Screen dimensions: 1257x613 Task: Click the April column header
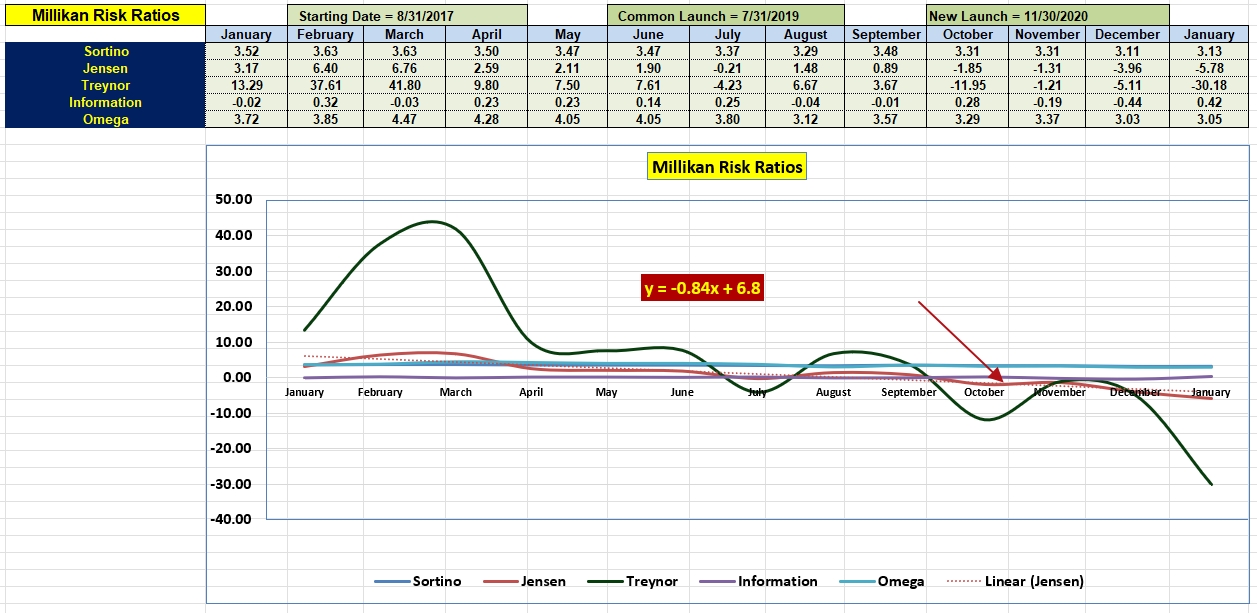pyautogui.click(x=486, y=34)
